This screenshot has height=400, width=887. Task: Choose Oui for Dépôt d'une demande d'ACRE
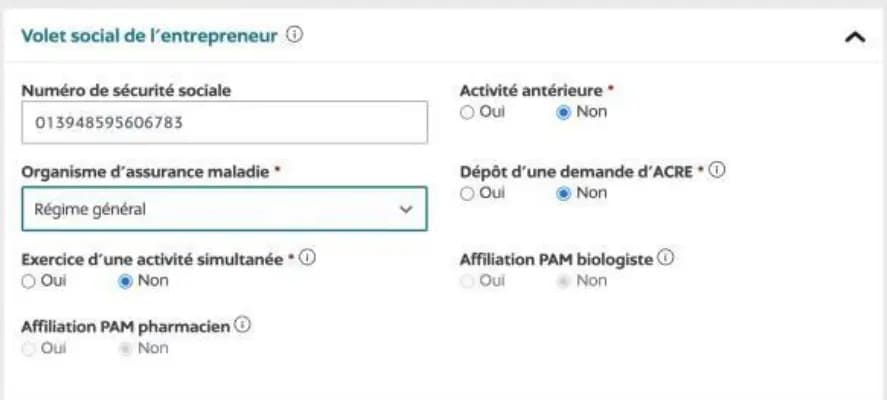(467, 193)
